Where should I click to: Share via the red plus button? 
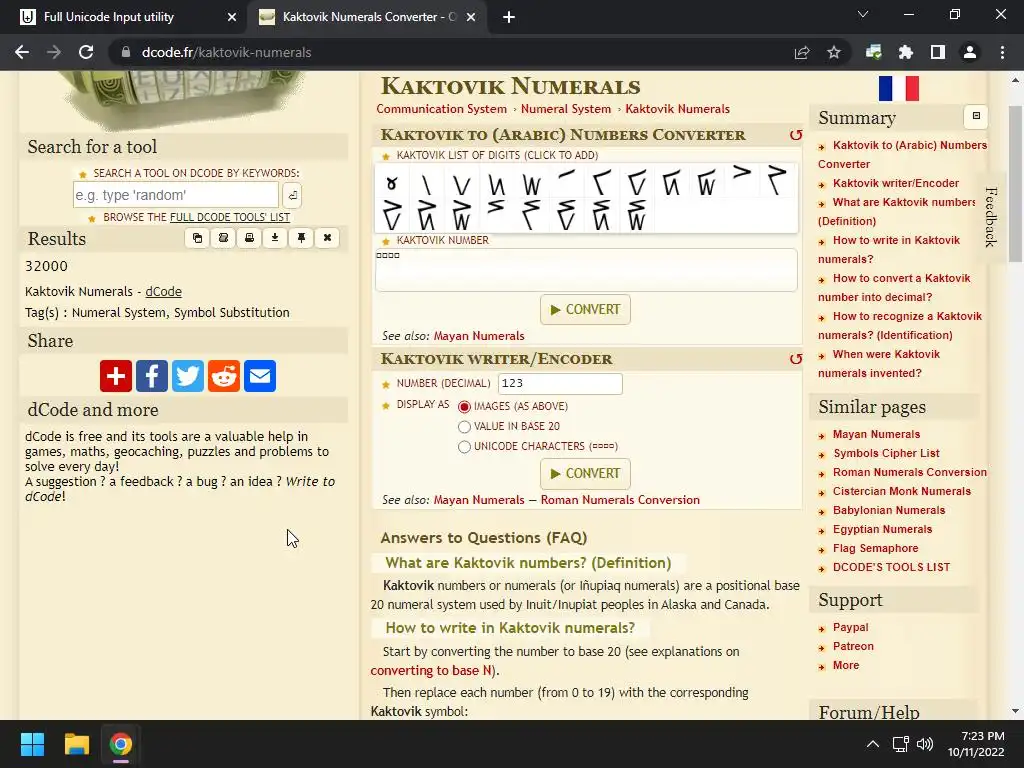pos(116,376)
